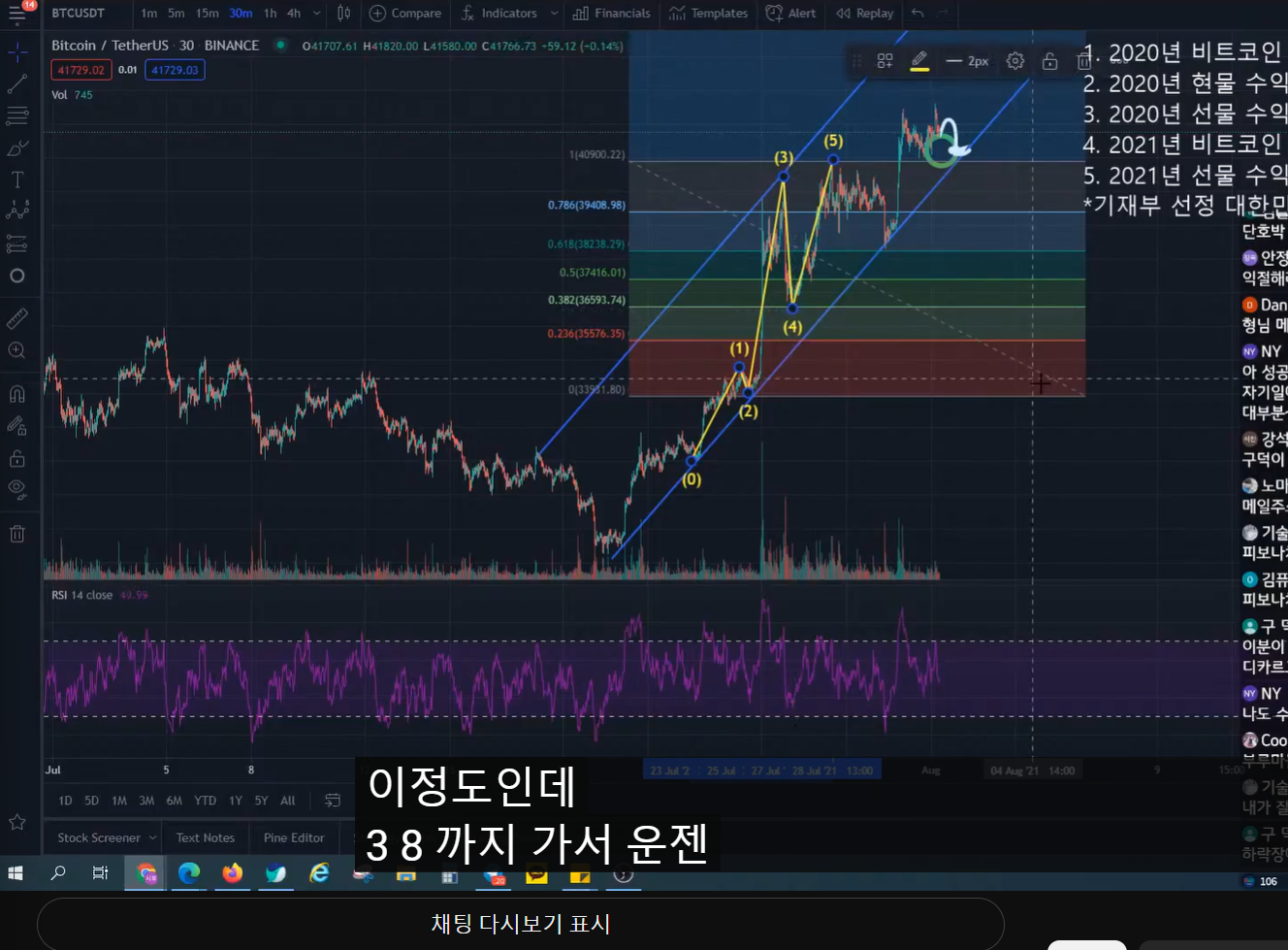Switch to 1m timeframe

coord(148,13)
